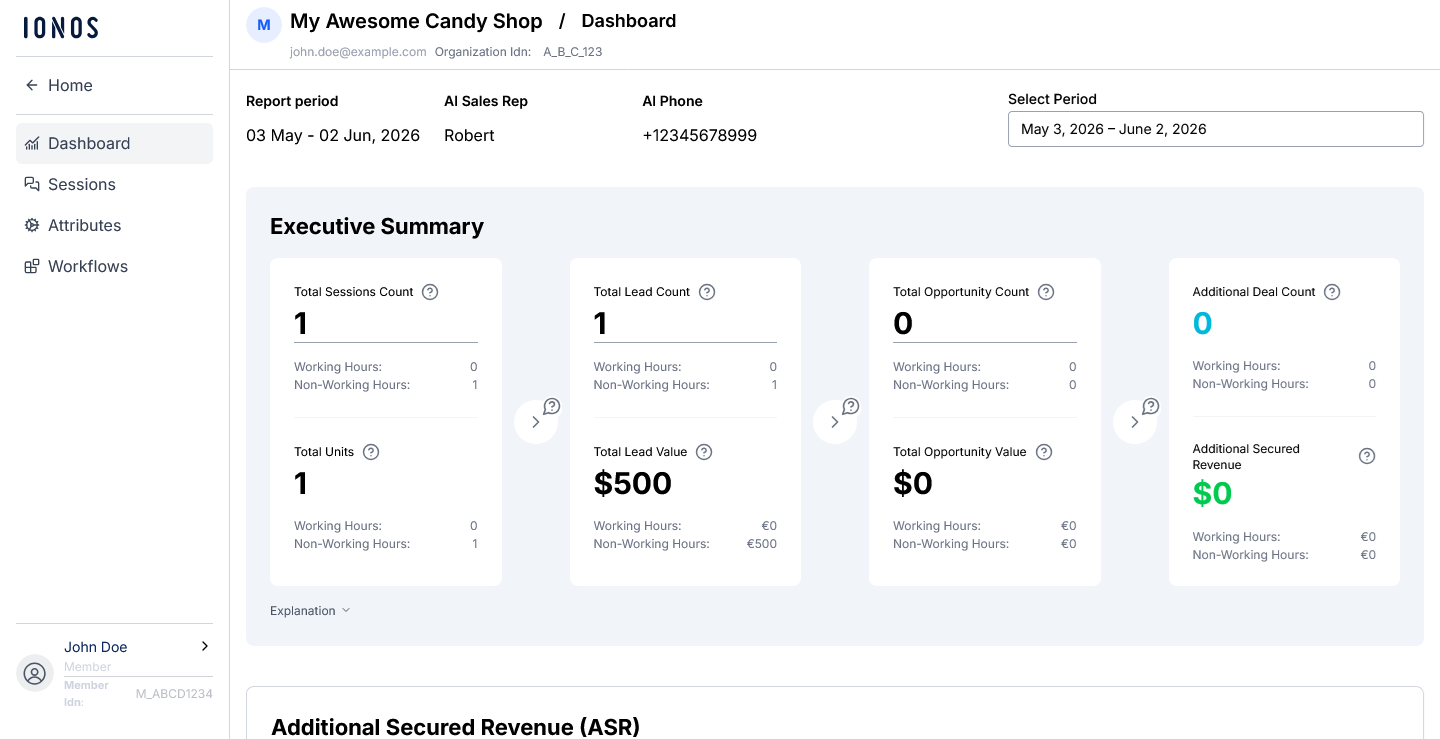Click the Total Opportunity Value $0 amount
Viewport: 1440px width, 739px height.
pos(913,484)
